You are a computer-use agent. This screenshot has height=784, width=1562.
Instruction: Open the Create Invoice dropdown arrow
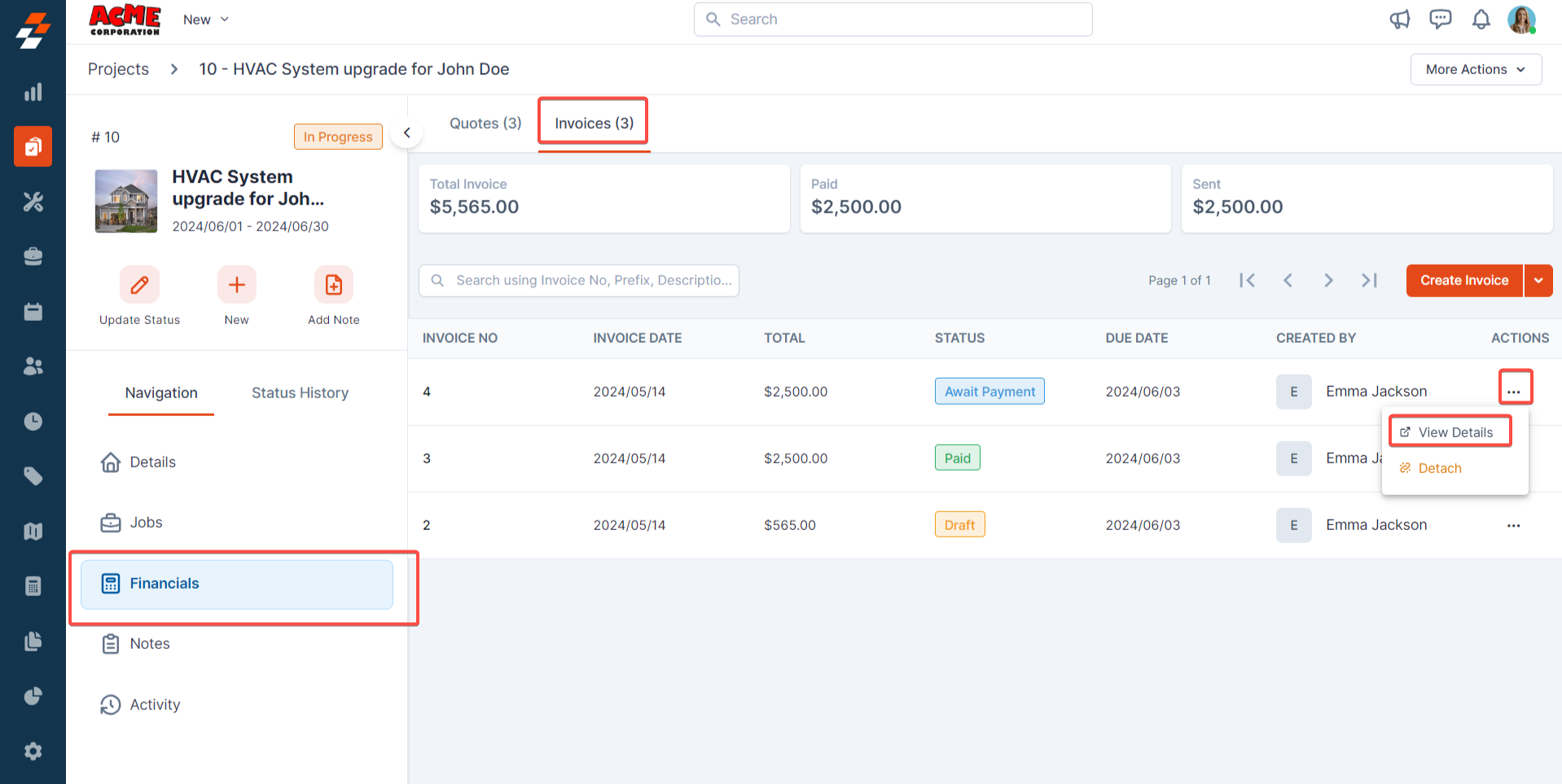1538,280
